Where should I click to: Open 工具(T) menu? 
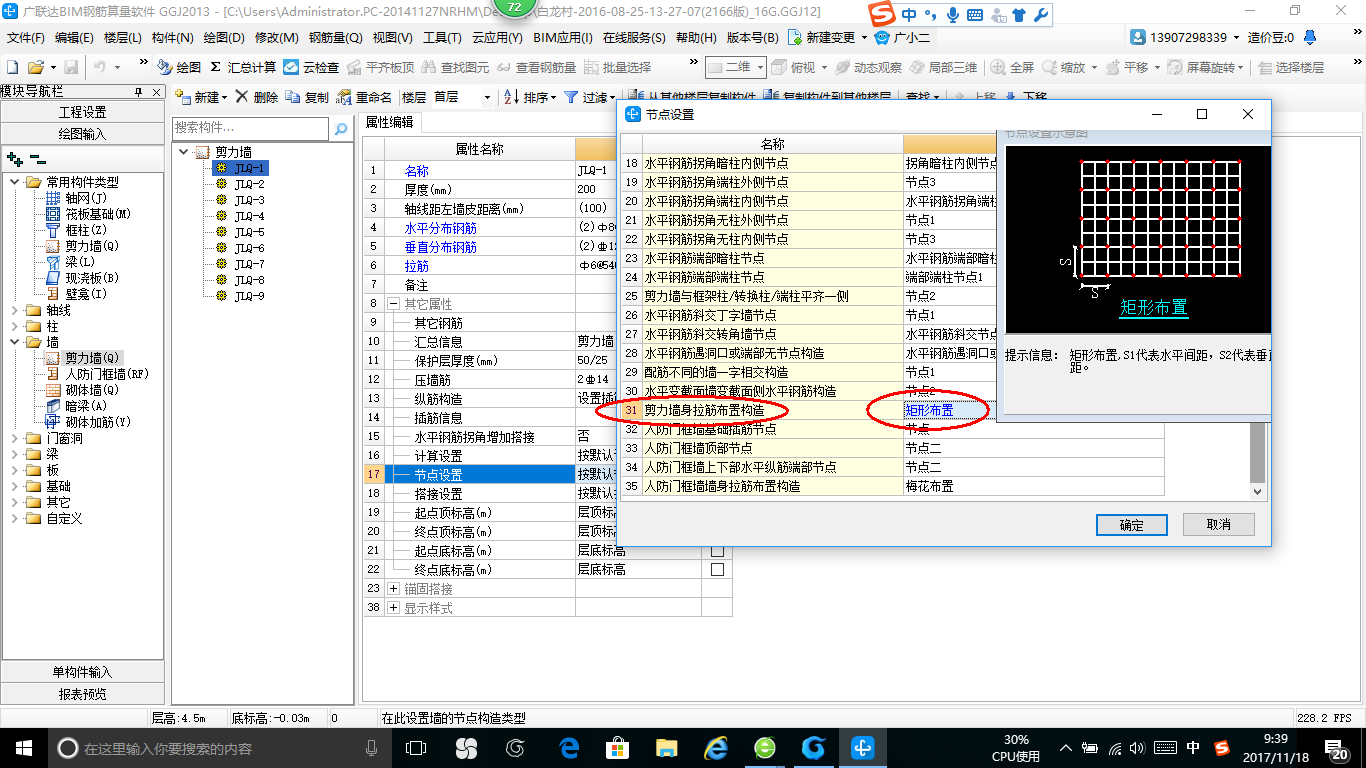click(x=441, y=38)
